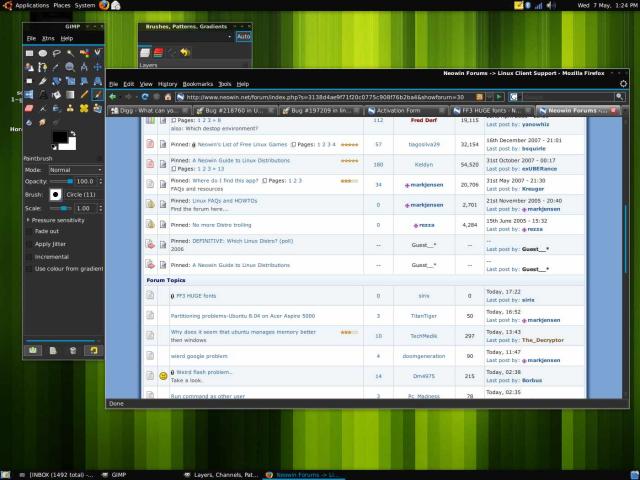
Task: Switch to the Bug #216760 tab
Action: tap(235, 111)
